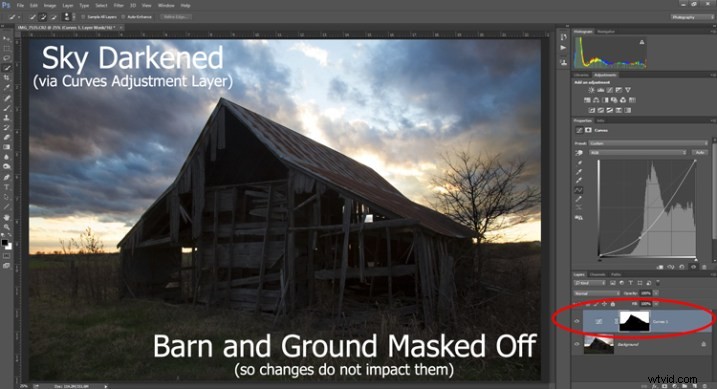Select the Hand tool

[x=6, y=217]
